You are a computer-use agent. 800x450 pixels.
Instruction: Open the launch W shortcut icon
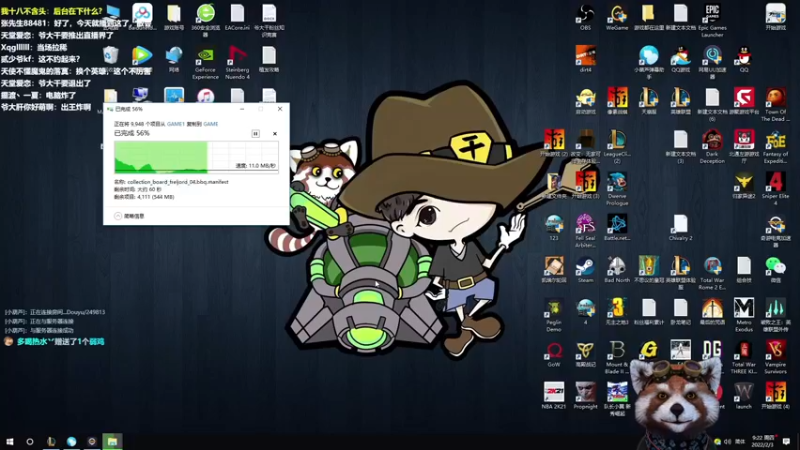(x=744, y=392)
